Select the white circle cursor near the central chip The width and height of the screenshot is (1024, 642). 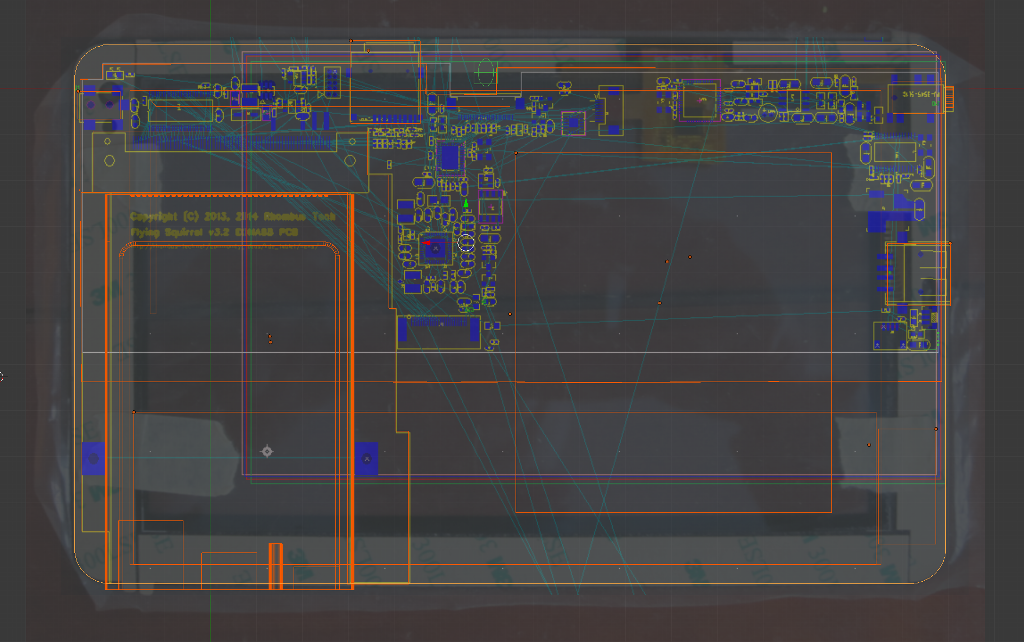coord(466,244)
